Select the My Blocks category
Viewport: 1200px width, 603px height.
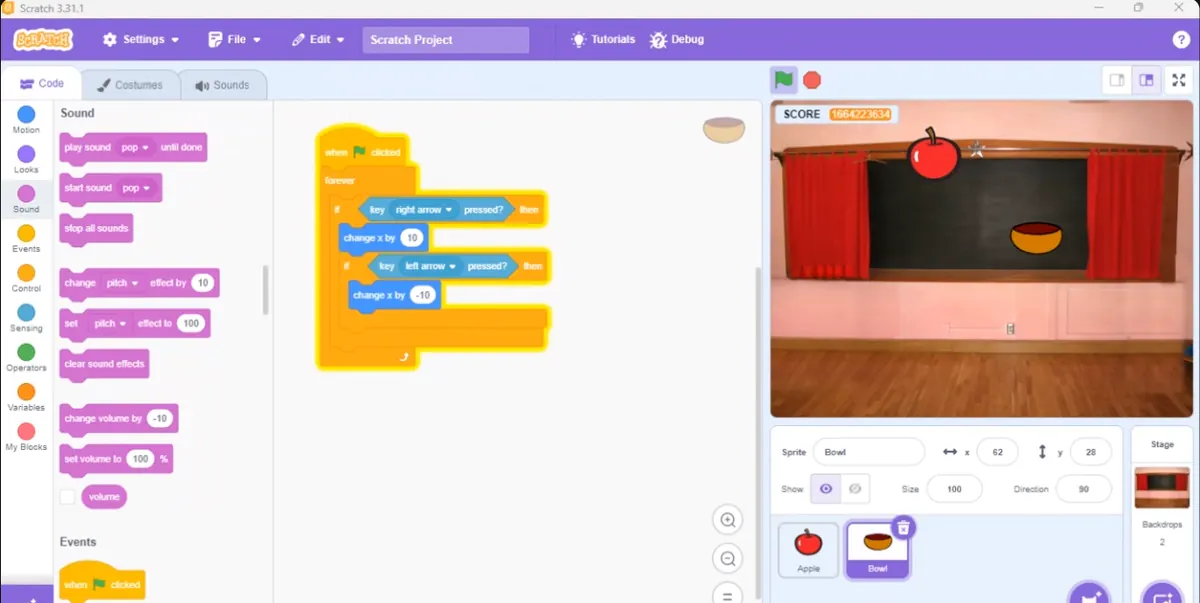(x=26, y=437)
